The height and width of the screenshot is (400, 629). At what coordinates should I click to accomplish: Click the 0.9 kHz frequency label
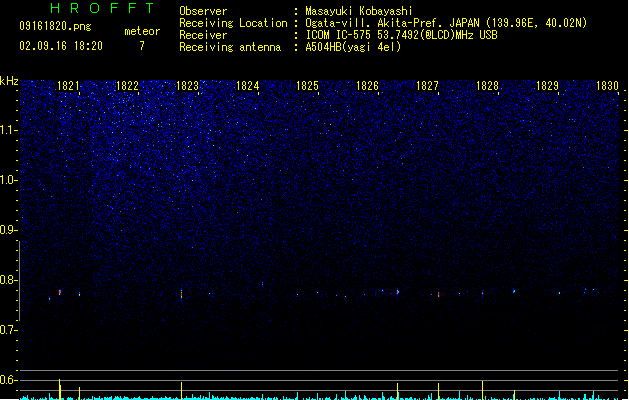coord(8,230)
